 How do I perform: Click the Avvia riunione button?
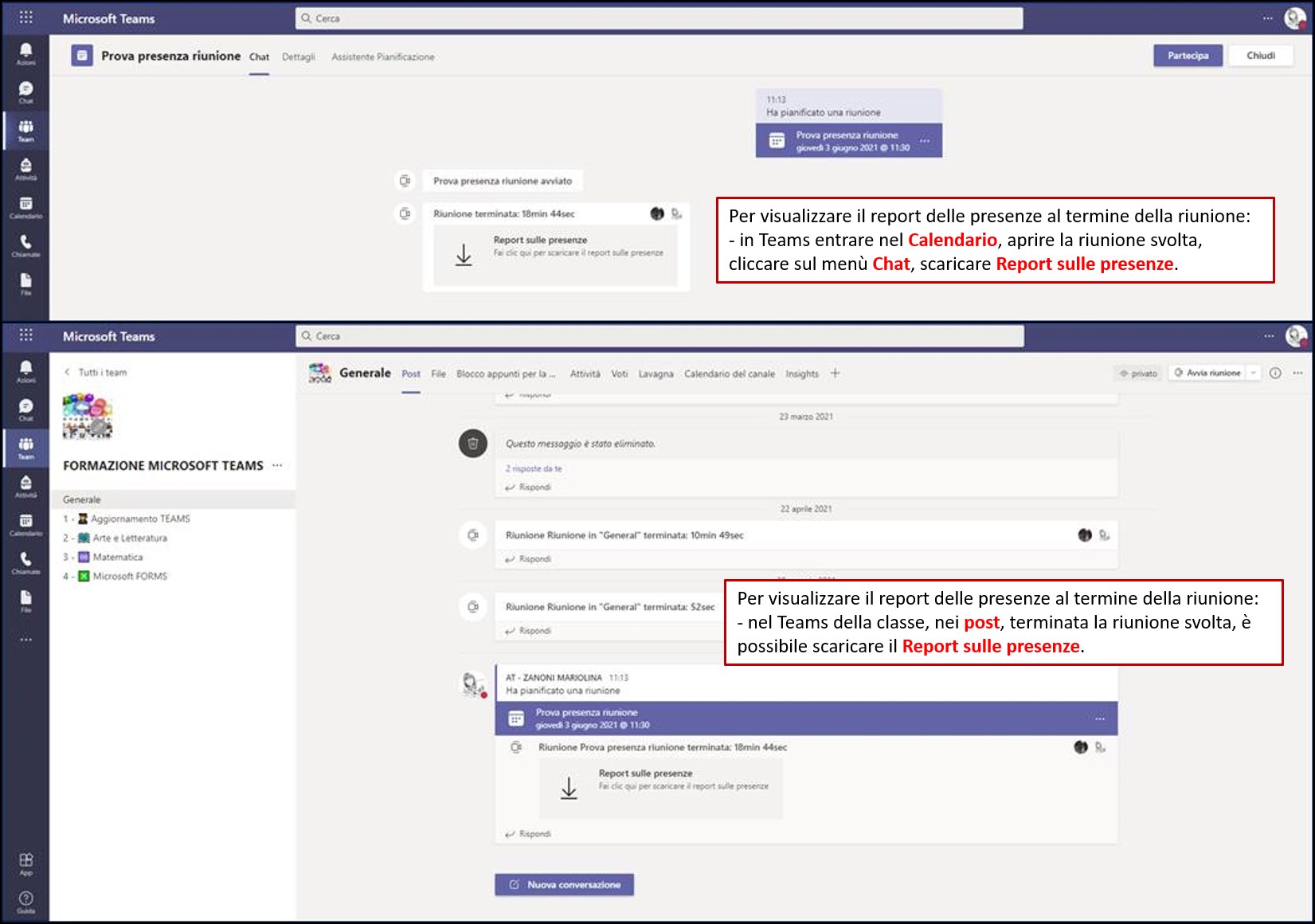(1207, 373)
